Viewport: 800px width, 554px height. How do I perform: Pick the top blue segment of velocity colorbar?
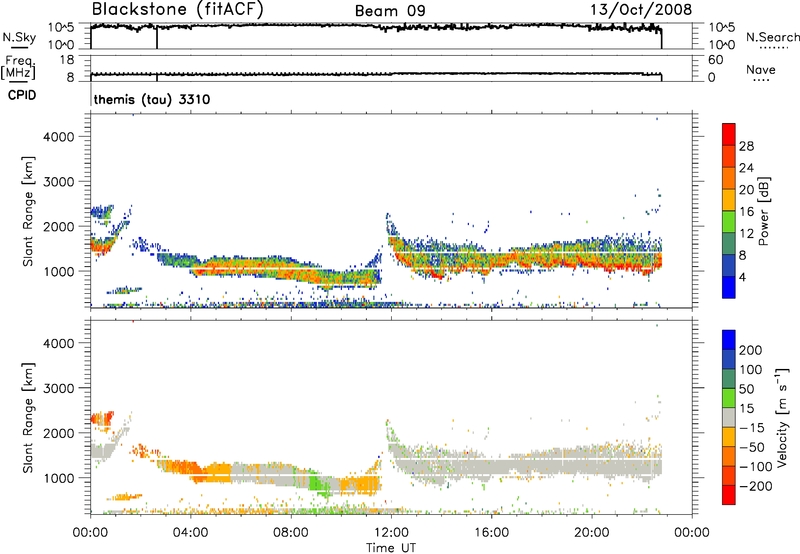pos(729,340)
